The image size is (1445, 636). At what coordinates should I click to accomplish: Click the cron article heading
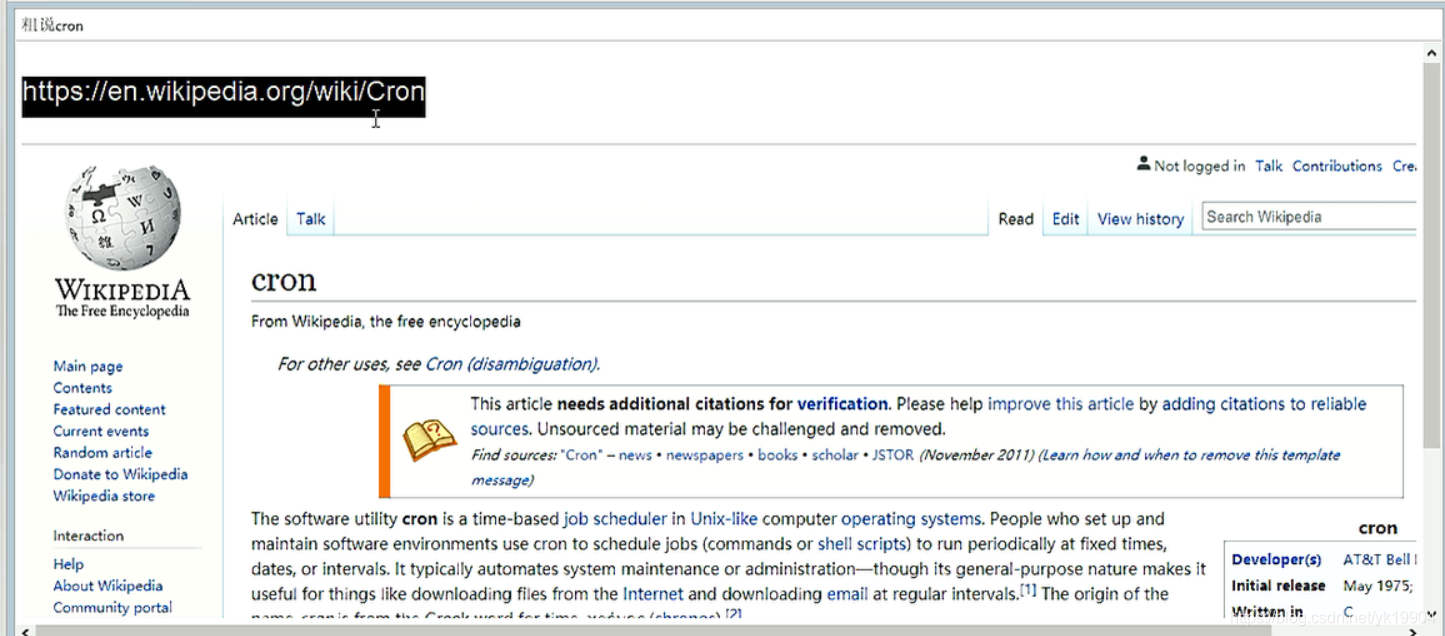pos(284,280)
